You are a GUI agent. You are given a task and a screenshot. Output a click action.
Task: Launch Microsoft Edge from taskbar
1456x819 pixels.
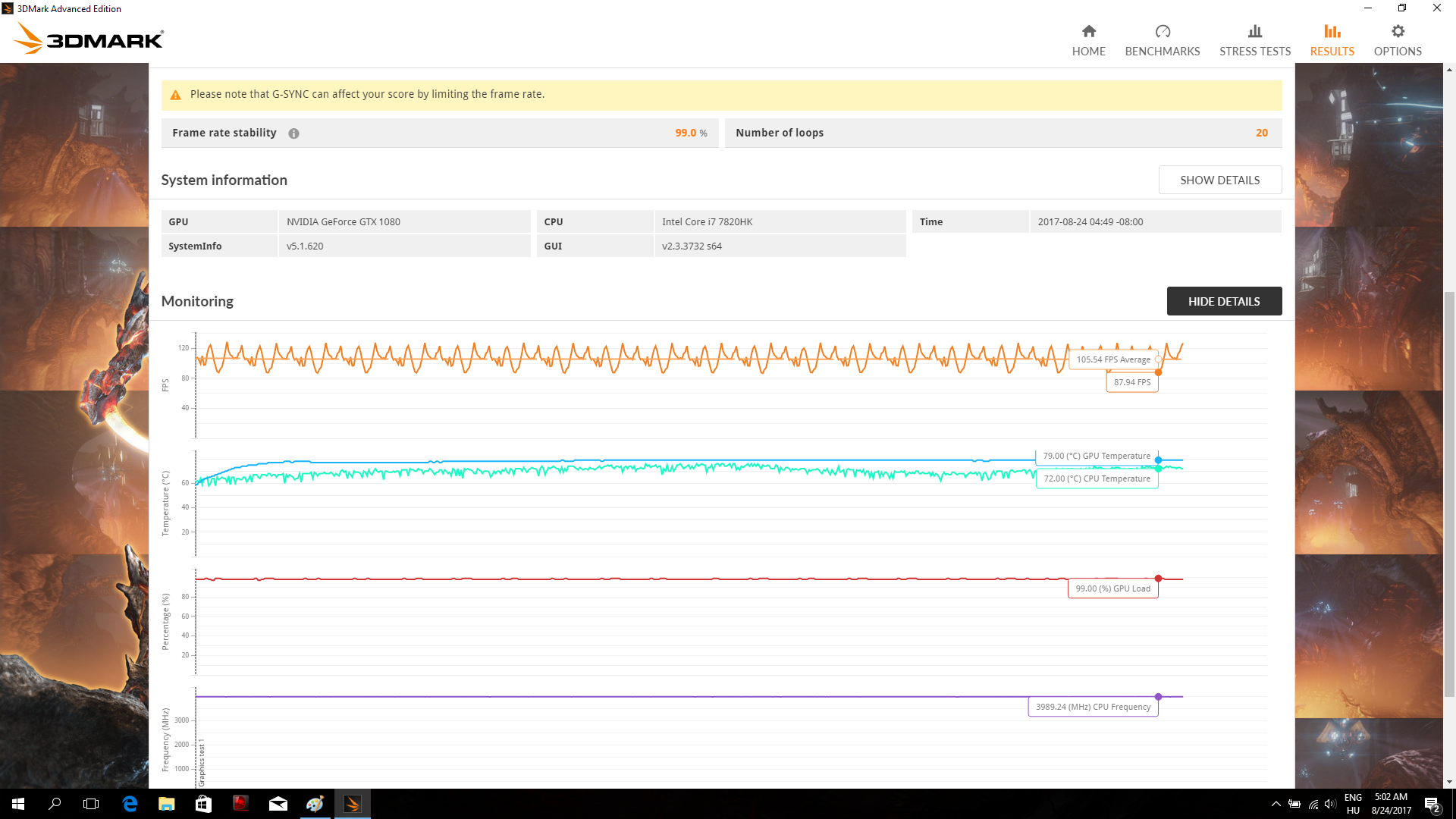[x=130, y=804]
